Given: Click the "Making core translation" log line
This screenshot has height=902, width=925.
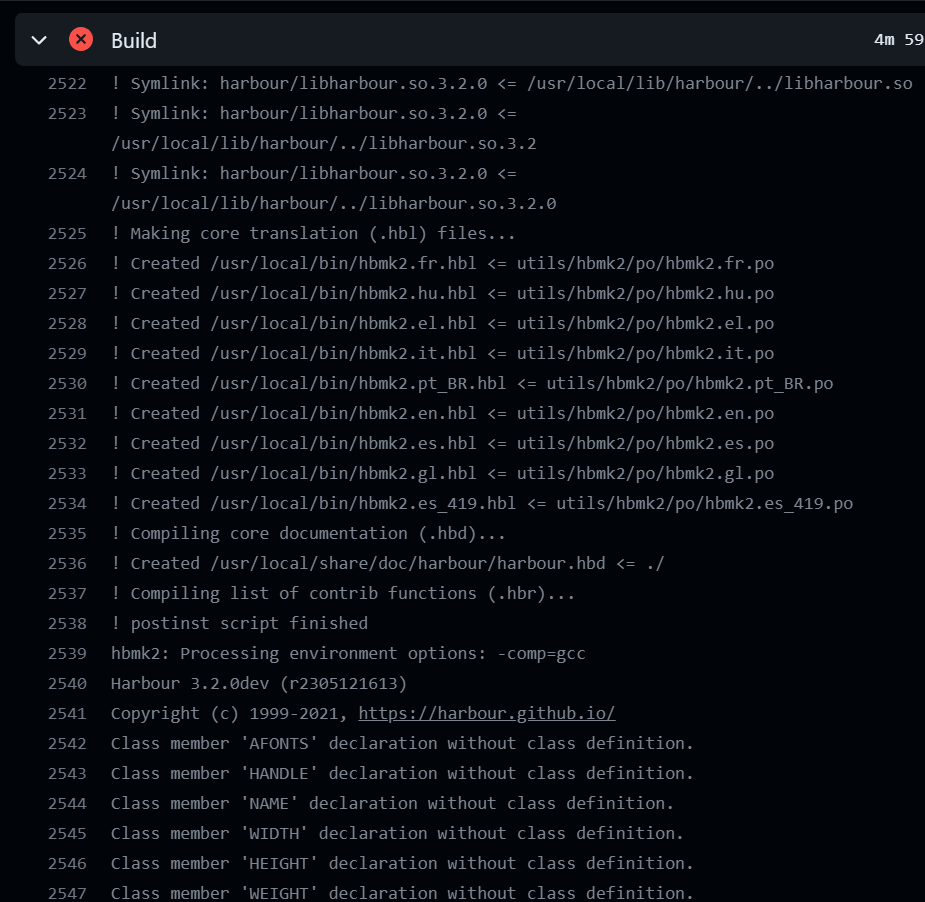Looking at the screenshot, I should (x=313, y=233).
